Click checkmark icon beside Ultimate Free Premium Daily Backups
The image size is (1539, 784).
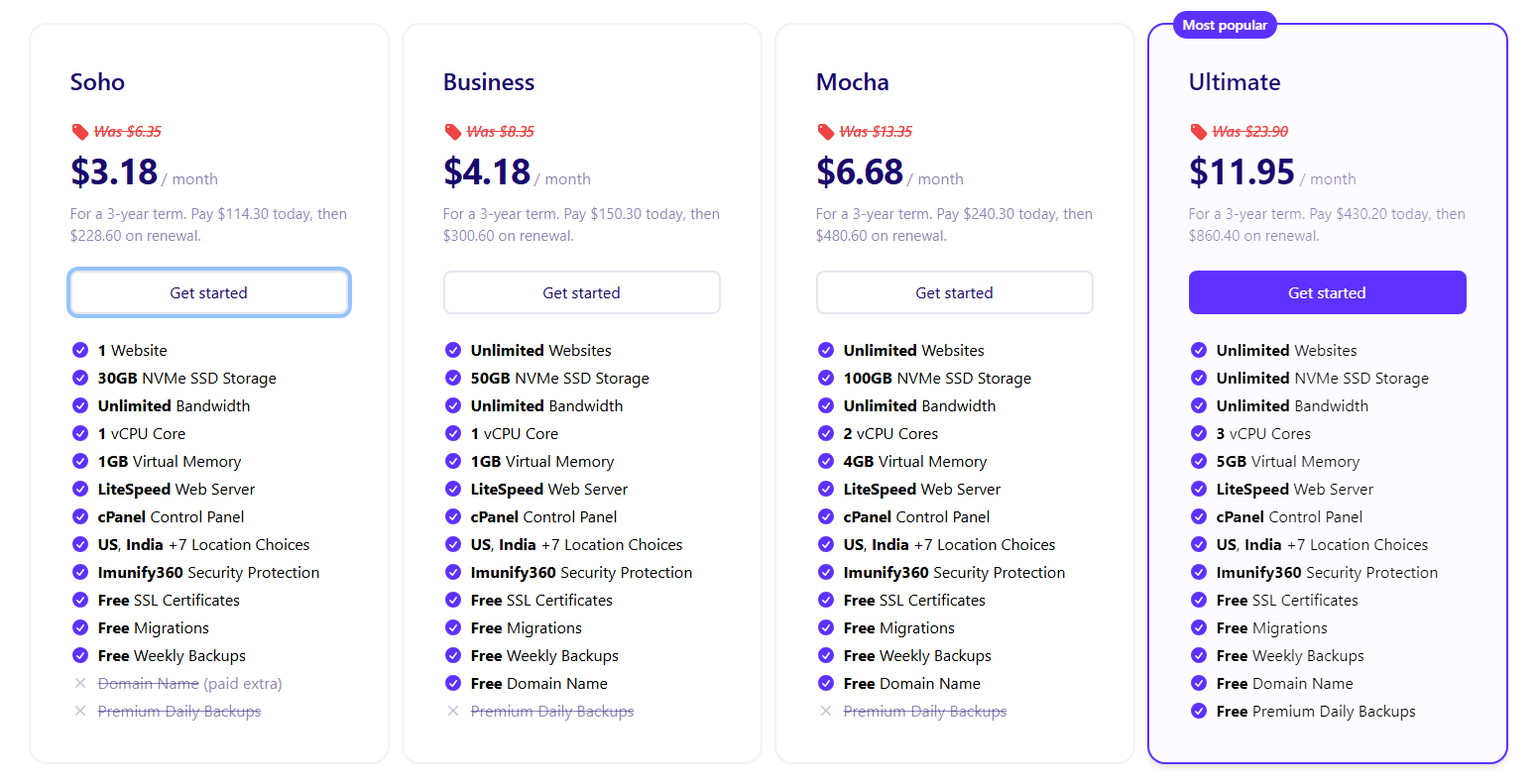pos(1199,711)
